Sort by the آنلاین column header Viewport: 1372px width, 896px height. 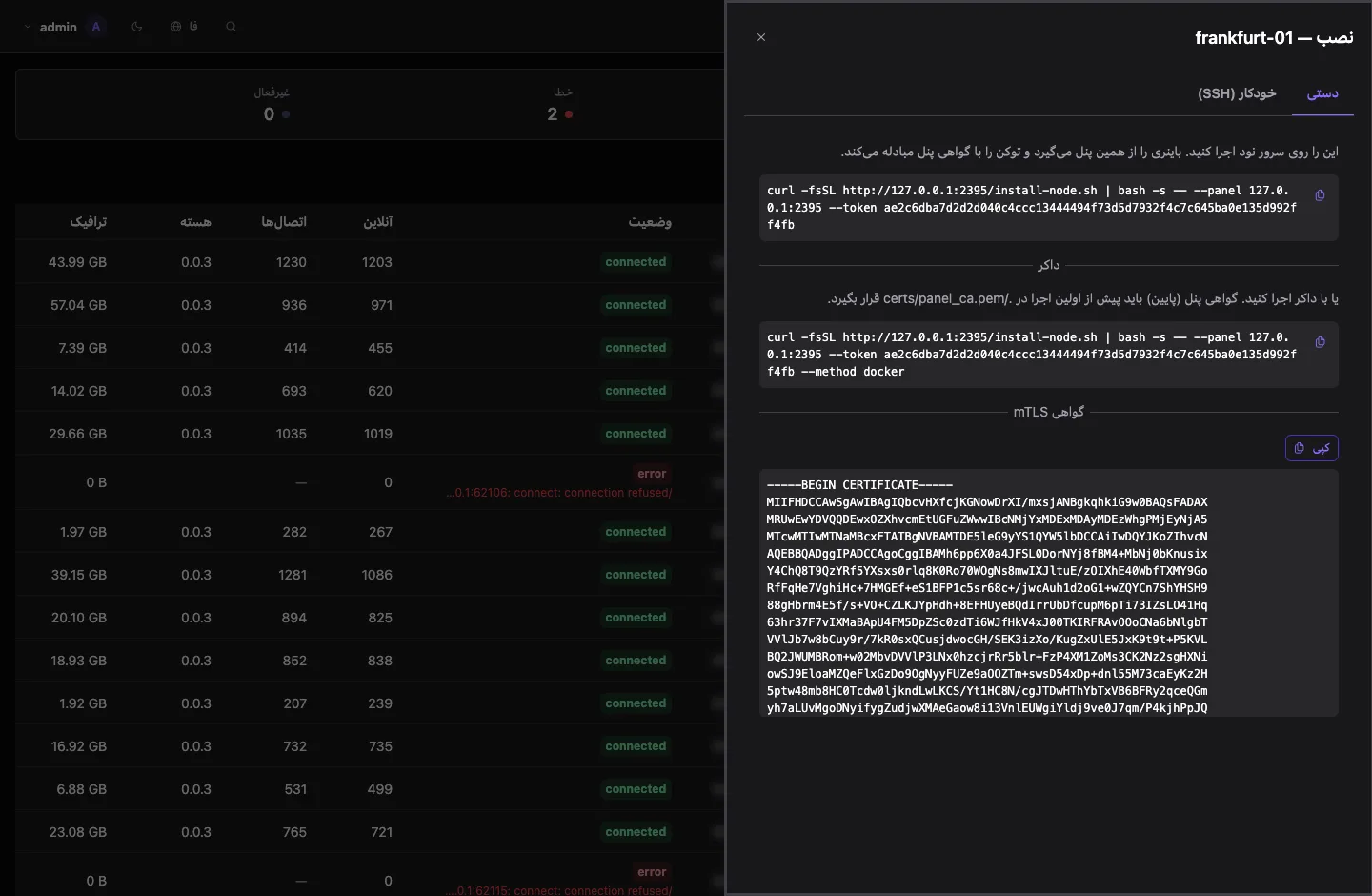377,222
